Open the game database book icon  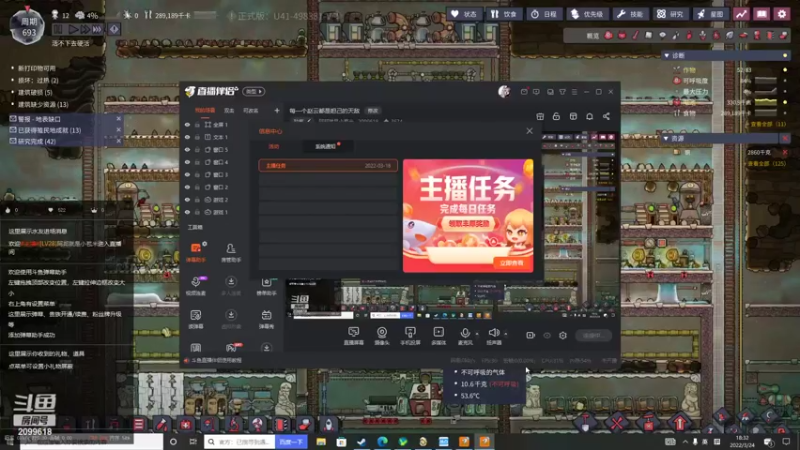pos(762,14)
